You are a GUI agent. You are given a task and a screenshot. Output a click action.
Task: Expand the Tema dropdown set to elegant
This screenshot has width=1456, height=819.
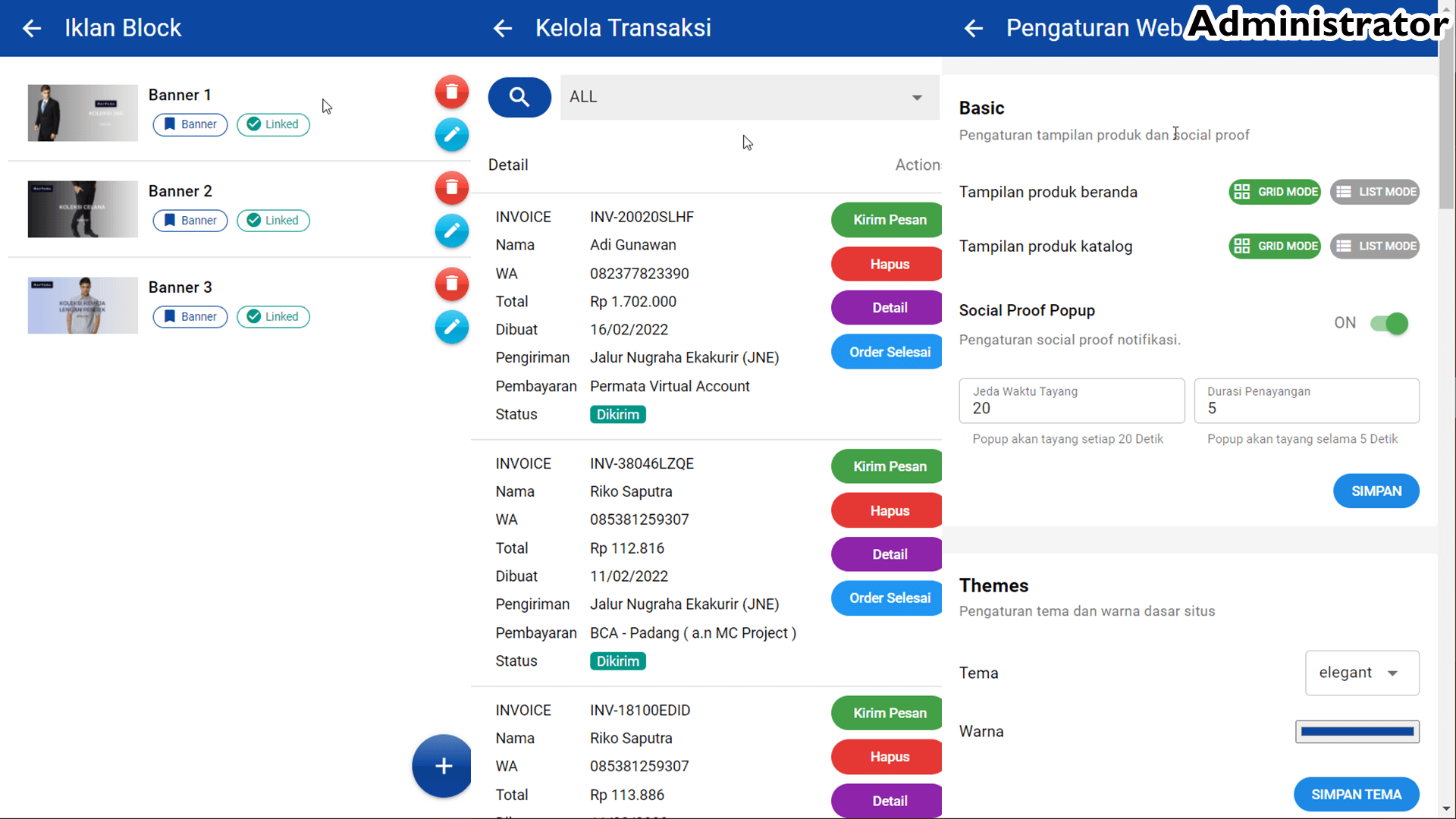point(1361,673)
